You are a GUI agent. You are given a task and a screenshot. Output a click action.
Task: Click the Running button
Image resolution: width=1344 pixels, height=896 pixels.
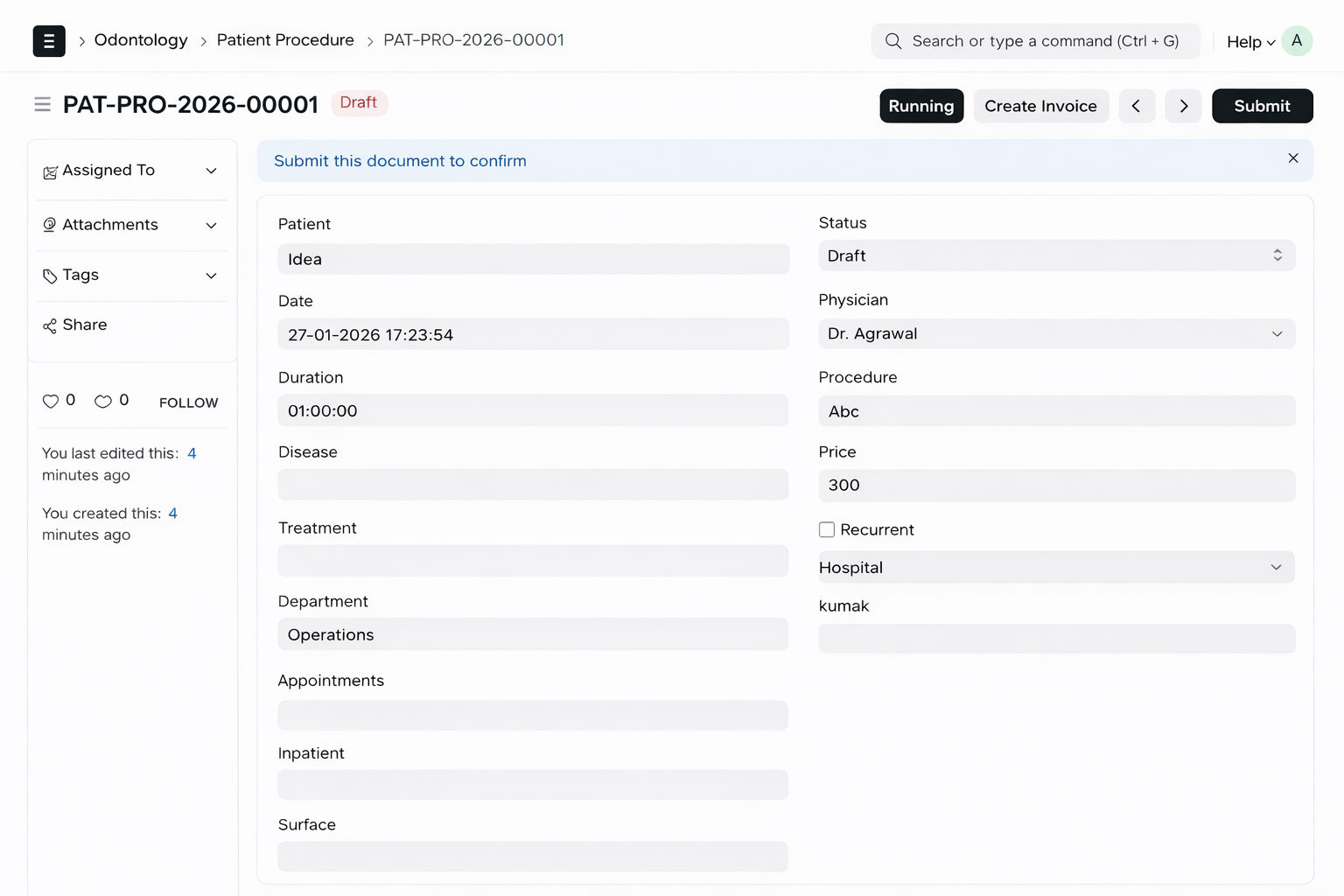pyautogui.click(x=921, y=106)
